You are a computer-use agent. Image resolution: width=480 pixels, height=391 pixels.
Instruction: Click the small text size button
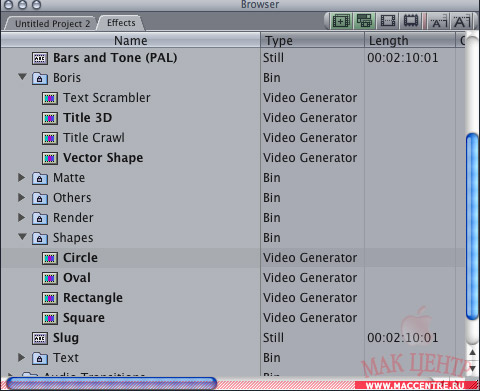(438, 22)
